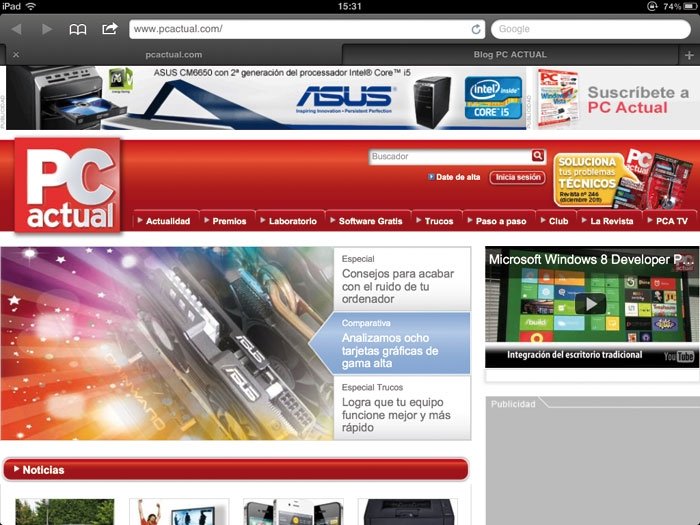Click the Intel Core i5 badge in the ad
The image size is (700, 525).
[493, 97]
